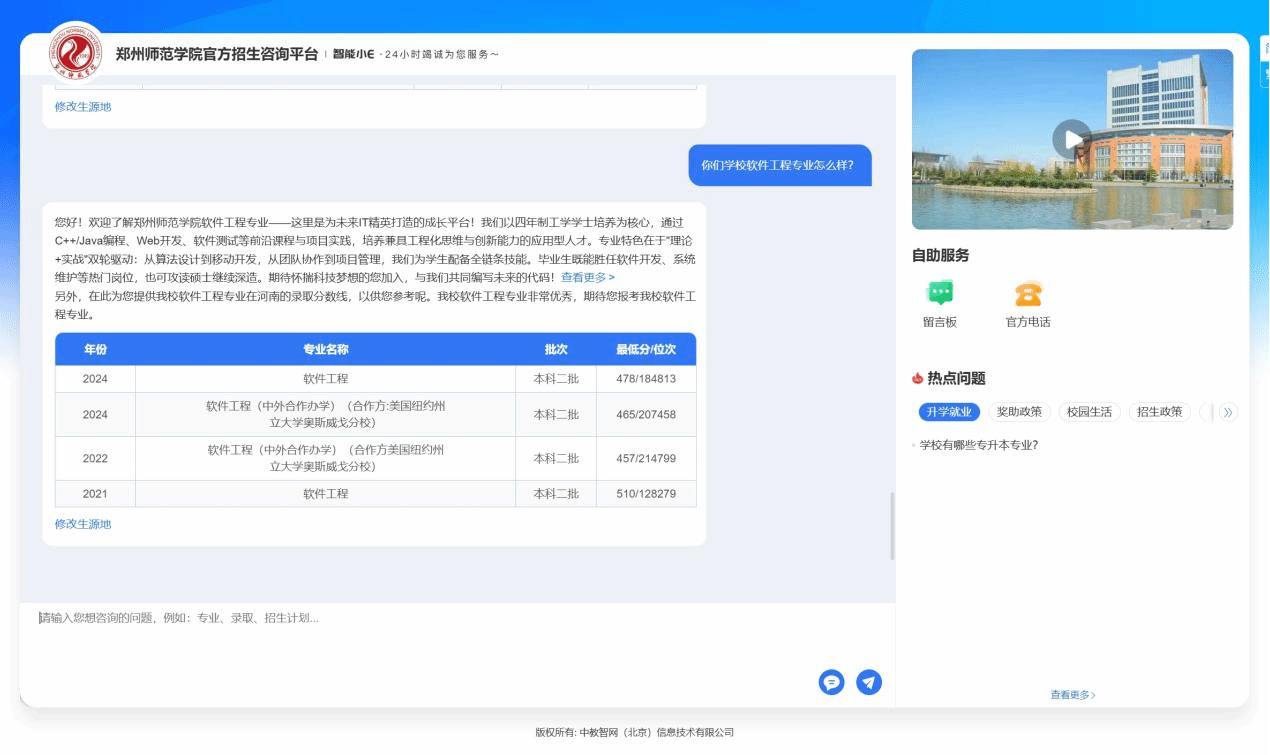
Task: Open 查看更多 at bottom of hot questions
Action: tap(1072, 695)
